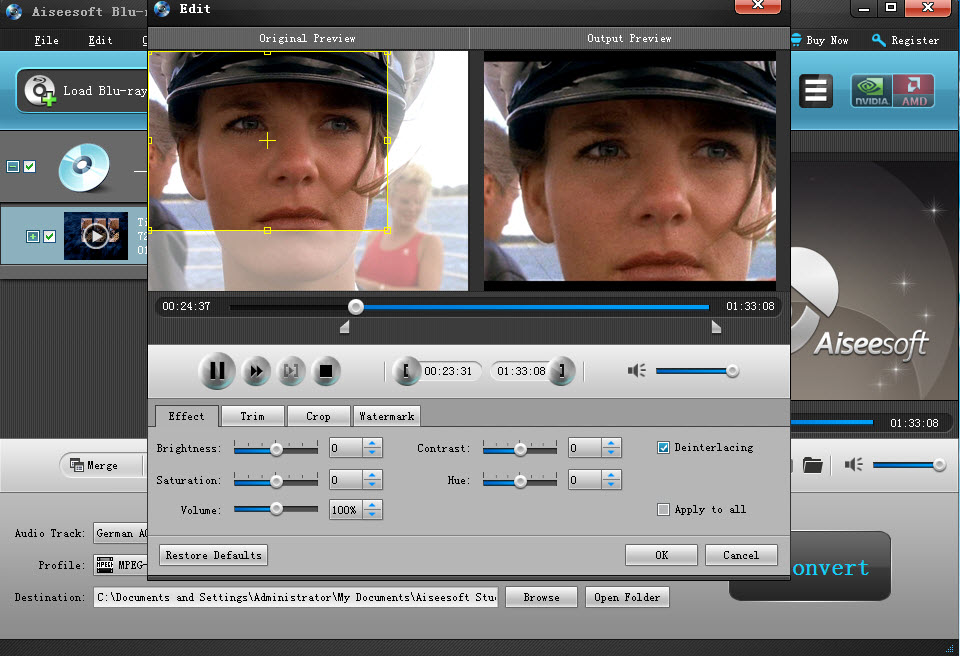Click the Register key icon

pyautogui.click(x=879, y=40)
